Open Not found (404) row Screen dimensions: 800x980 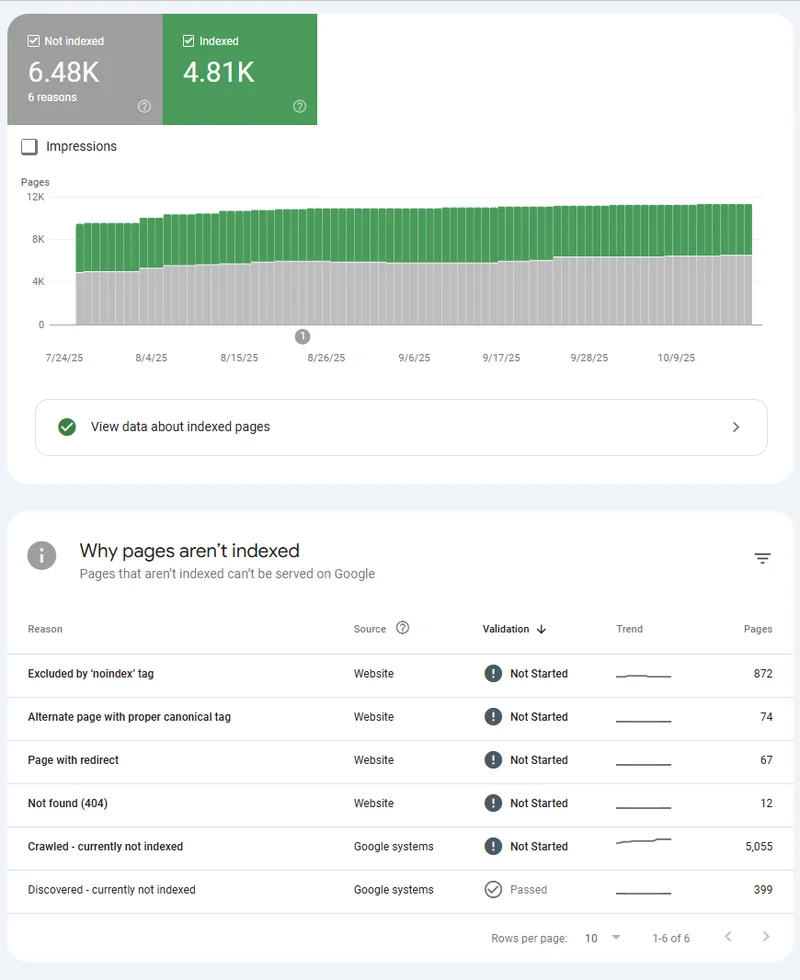point(400,805)
